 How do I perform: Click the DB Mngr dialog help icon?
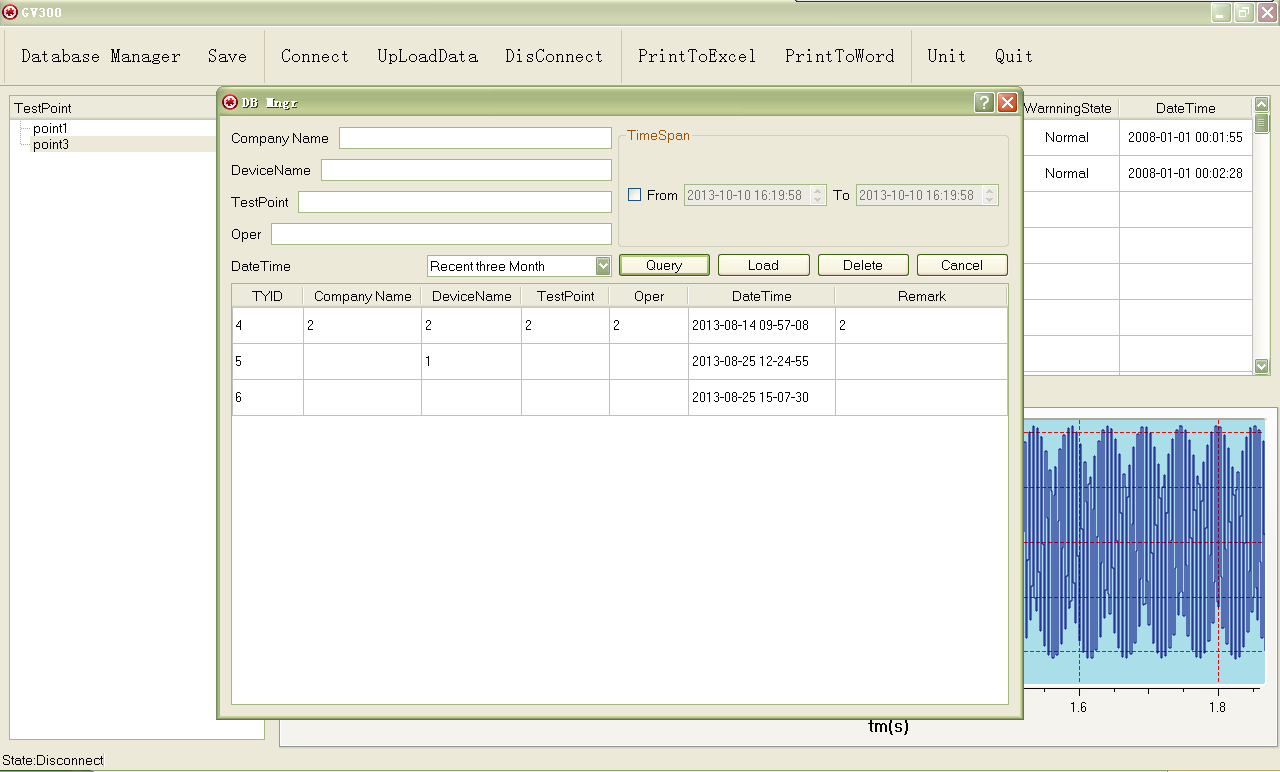(x=984, y=103)
